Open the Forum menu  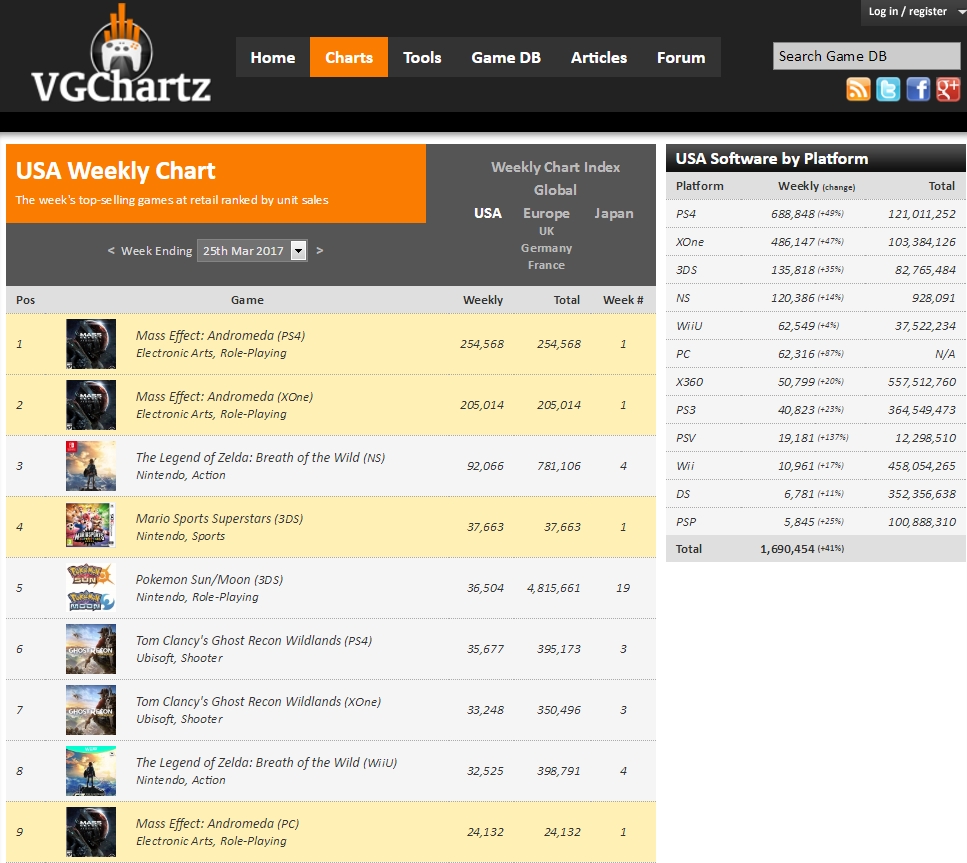tap(681, 57)
